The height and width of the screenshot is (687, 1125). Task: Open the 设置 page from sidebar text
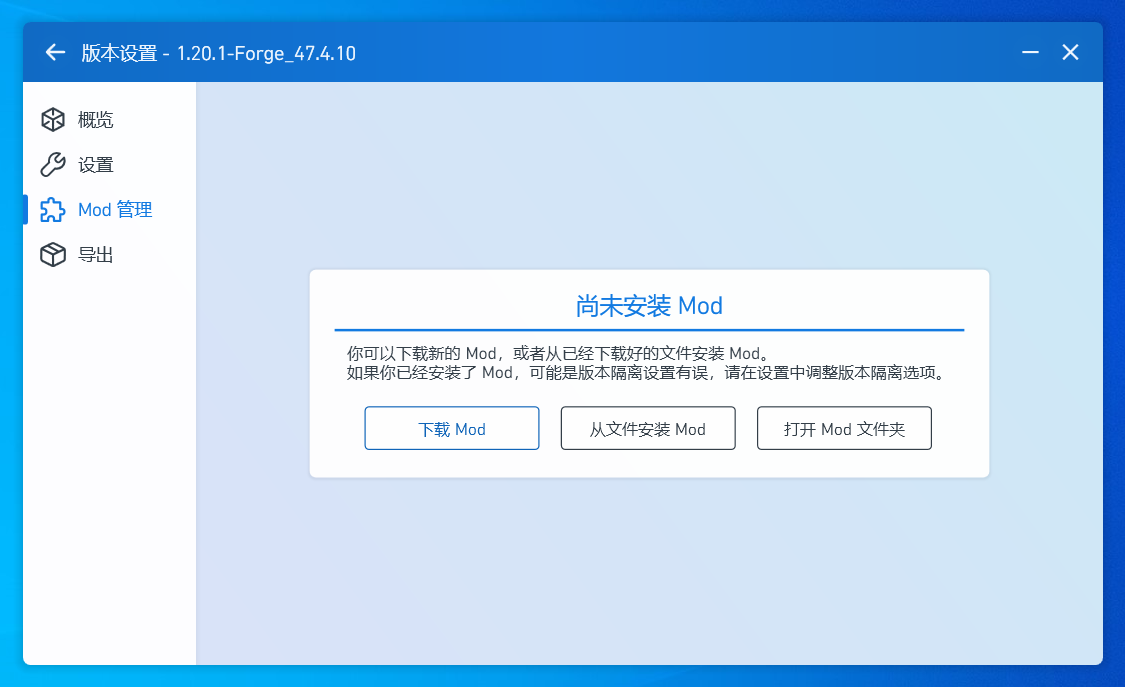coord(96,165)
